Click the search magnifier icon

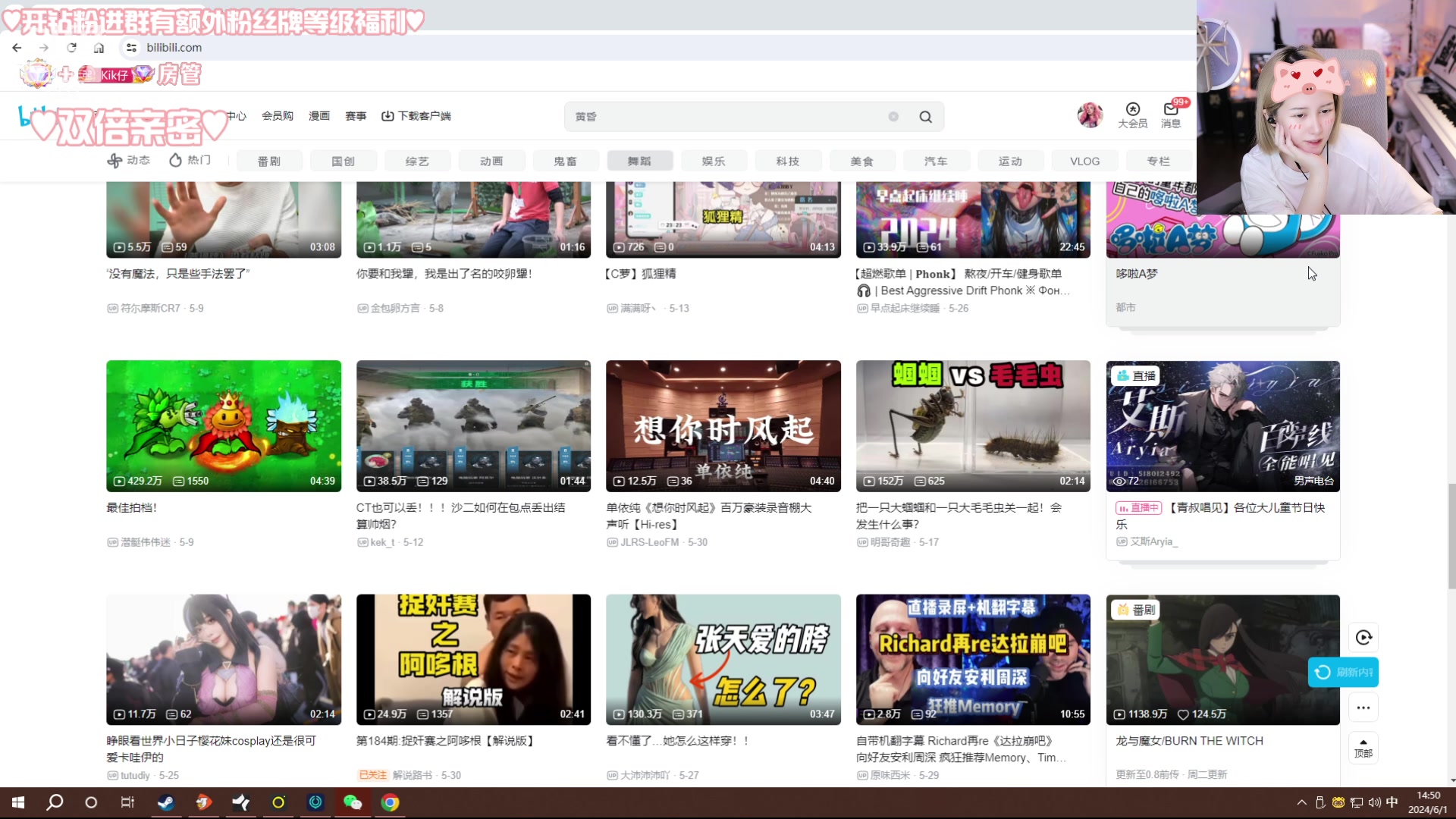(925, 117)
